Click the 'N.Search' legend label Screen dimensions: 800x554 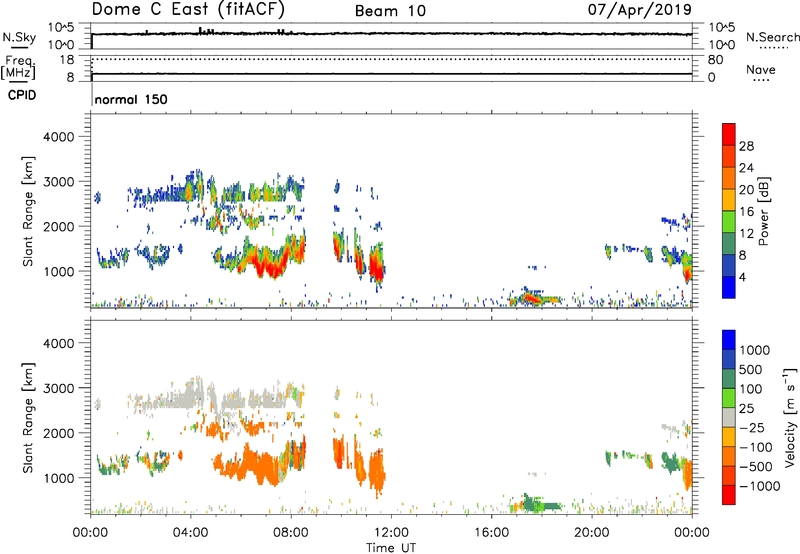[x=772, y=37]
